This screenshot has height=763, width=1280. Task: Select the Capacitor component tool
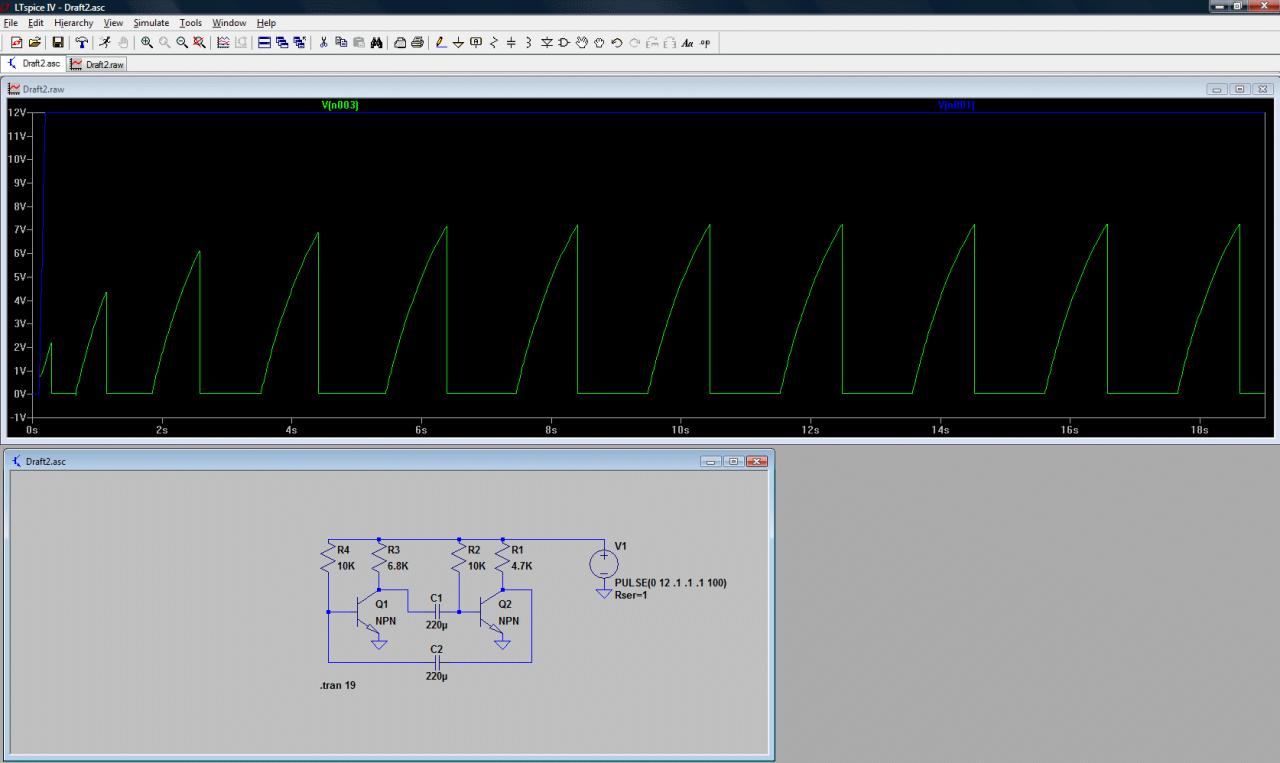click(x=511, y=42)
